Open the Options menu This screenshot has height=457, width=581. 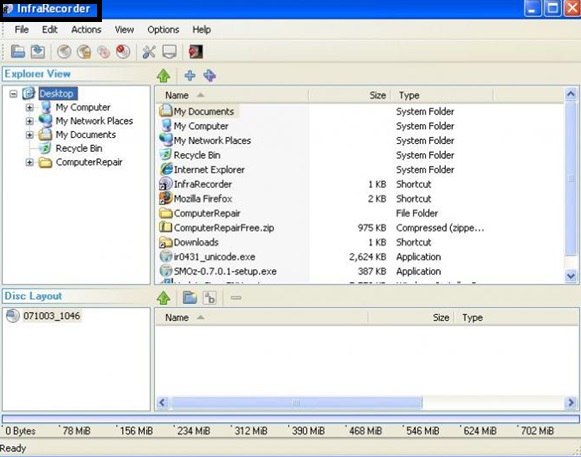click(163, 30)
